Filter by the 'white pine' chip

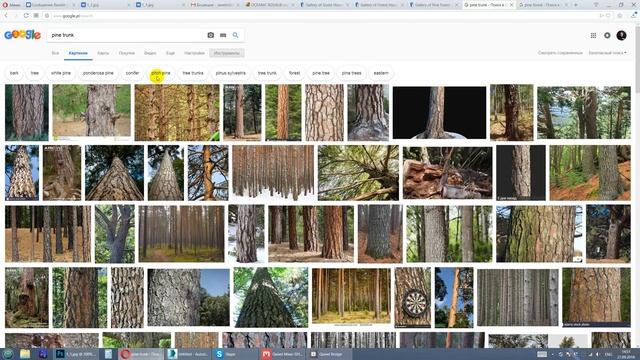[x=61, y=73]
